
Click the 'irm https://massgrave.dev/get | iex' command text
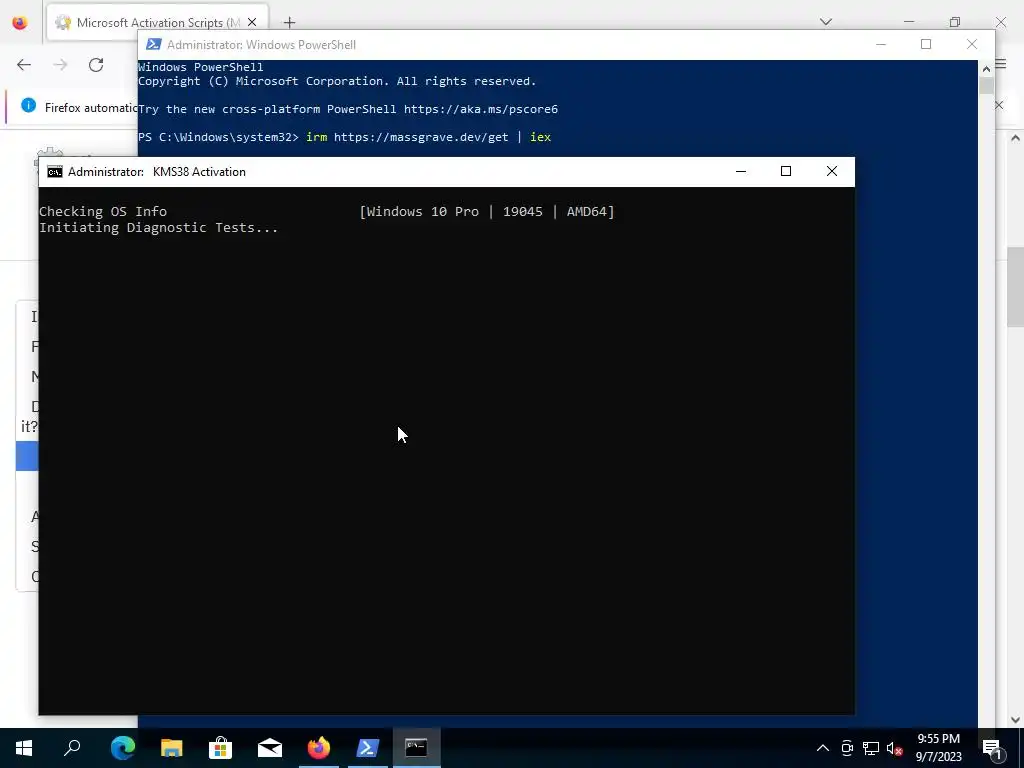tap(428, 137)
